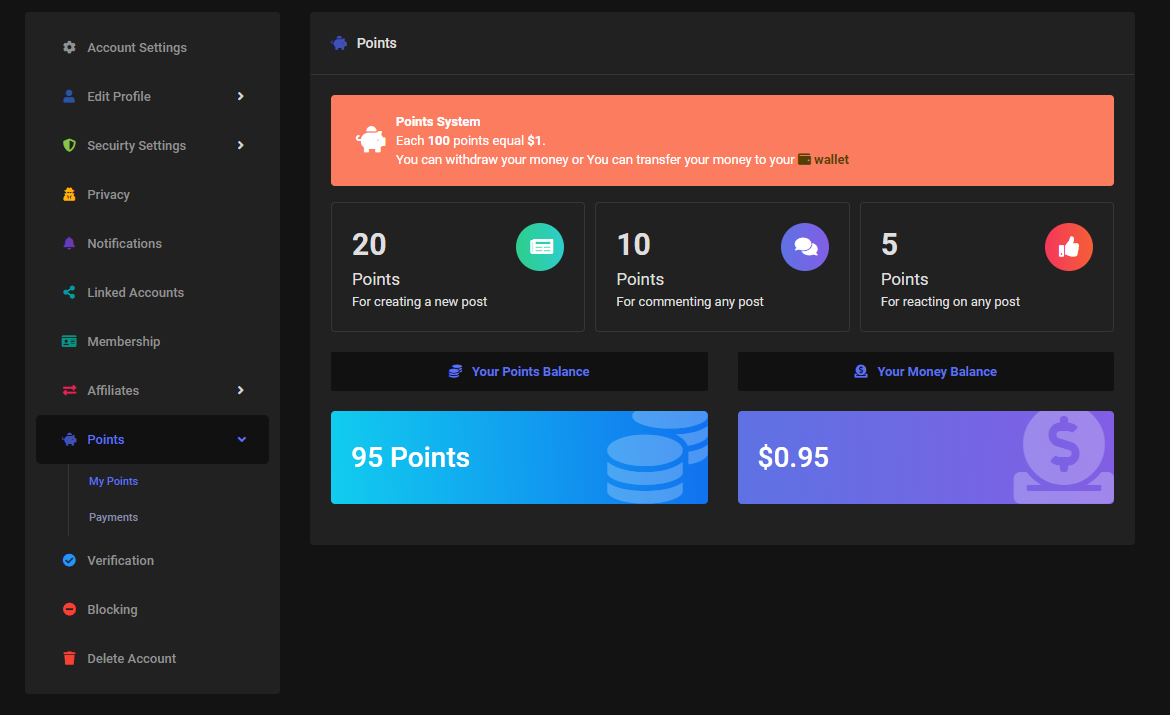Click the Privacy icon in sidebar
The height and width of the screenshot is (715, 1170).
click(69, 194)
